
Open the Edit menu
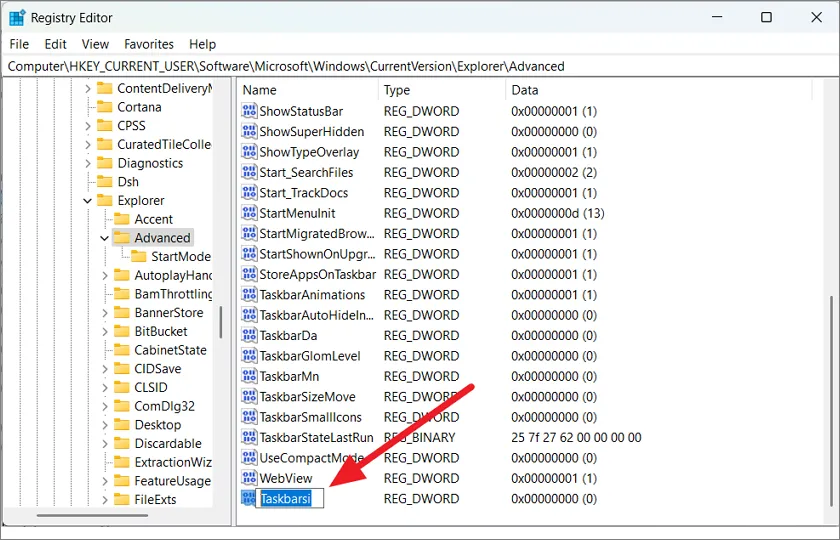pyautogui.click(x=55, y=44)
